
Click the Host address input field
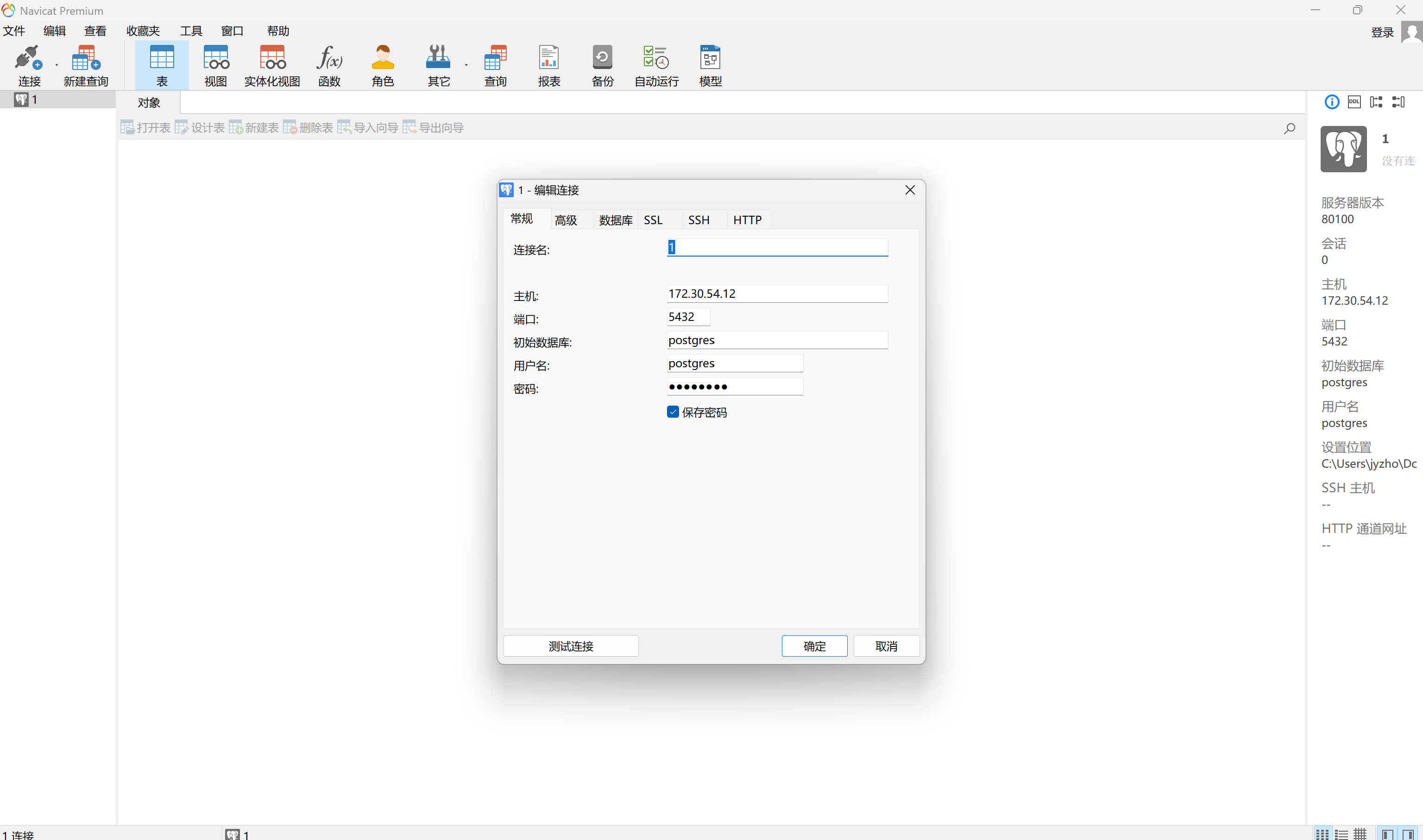776,293
